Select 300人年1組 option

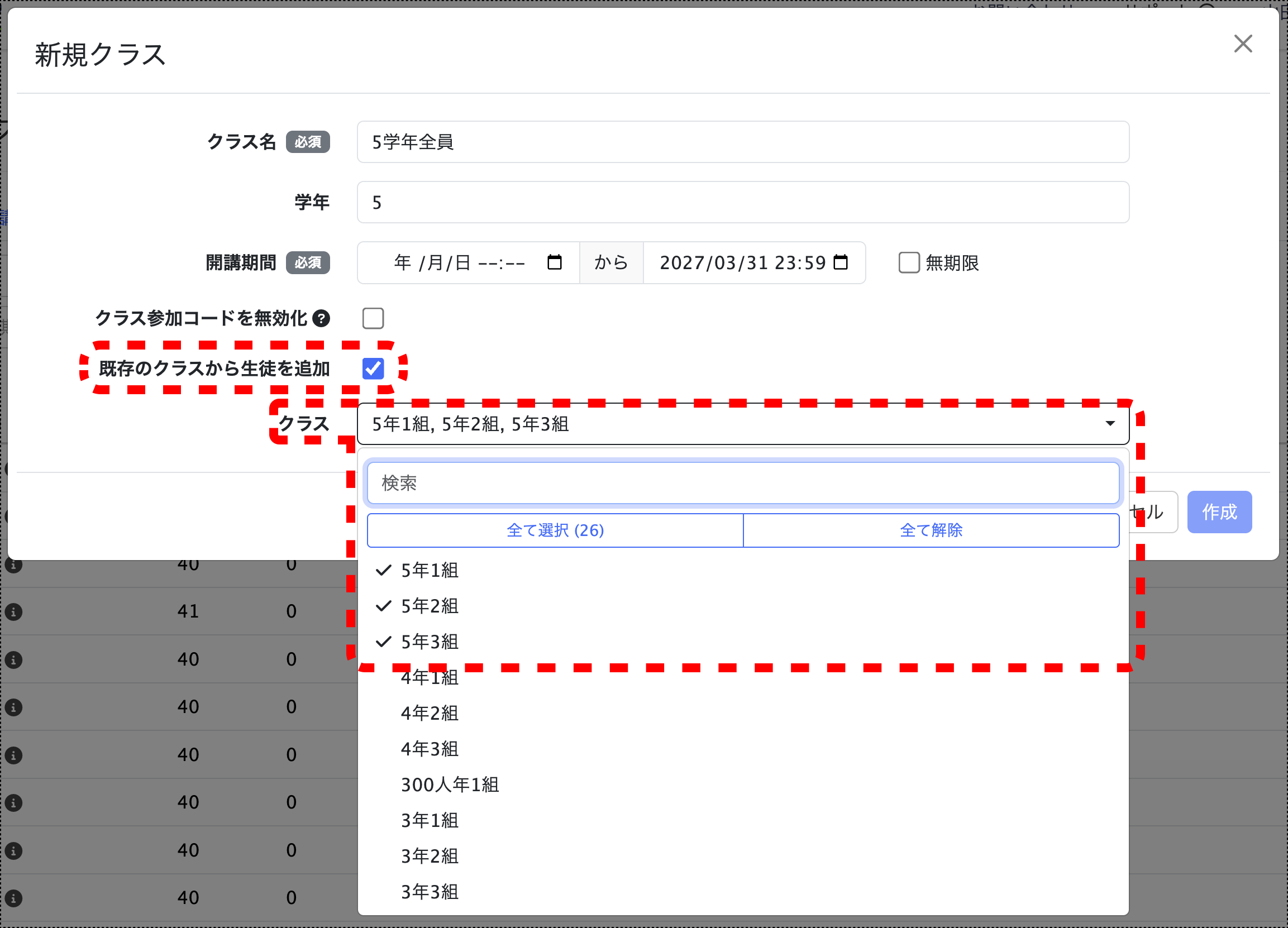click(449, 785)
